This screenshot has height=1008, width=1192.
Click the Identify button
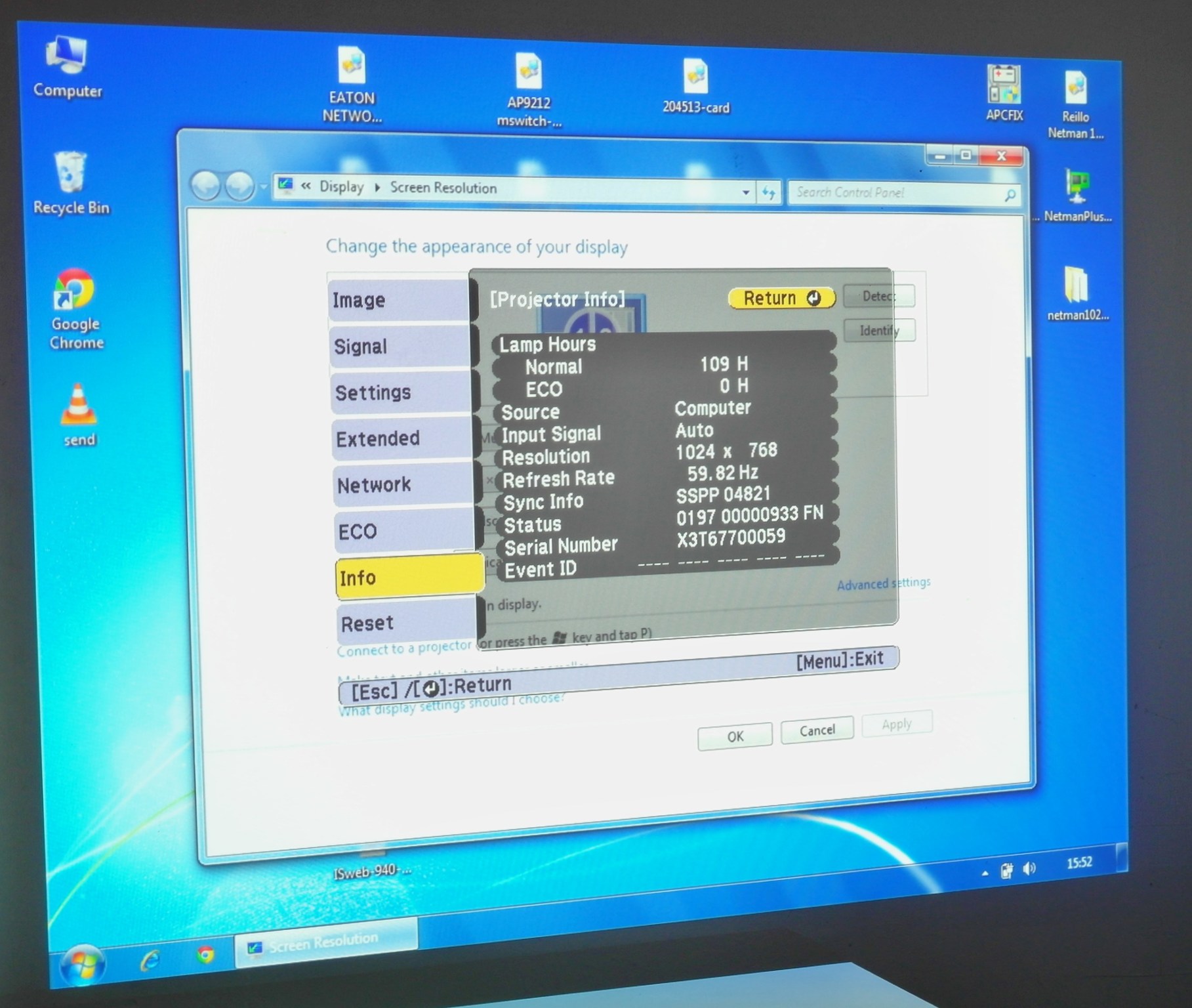pos(879,330)
